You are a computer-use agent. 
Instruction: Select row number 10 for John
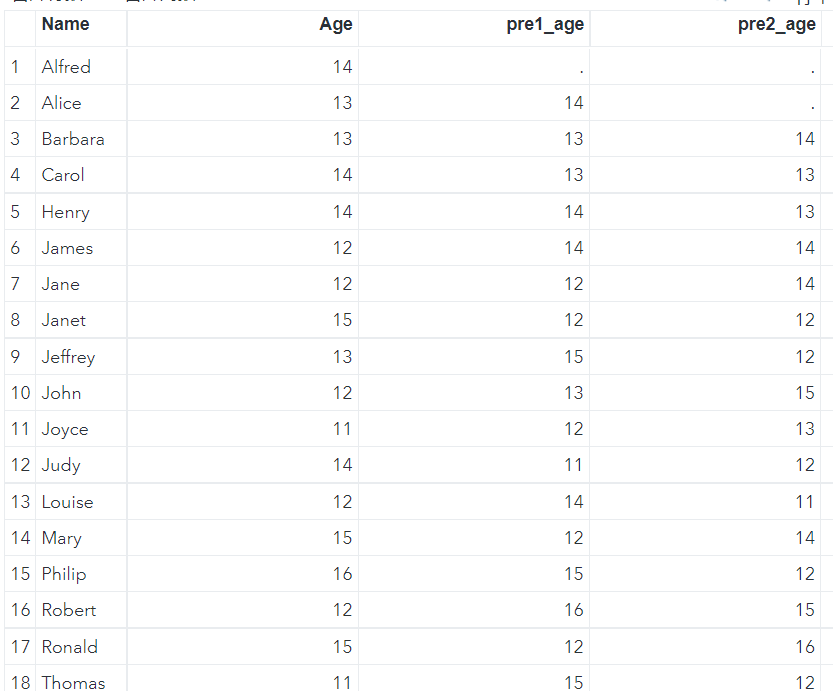pyautogui.click(x=20, y=393)
